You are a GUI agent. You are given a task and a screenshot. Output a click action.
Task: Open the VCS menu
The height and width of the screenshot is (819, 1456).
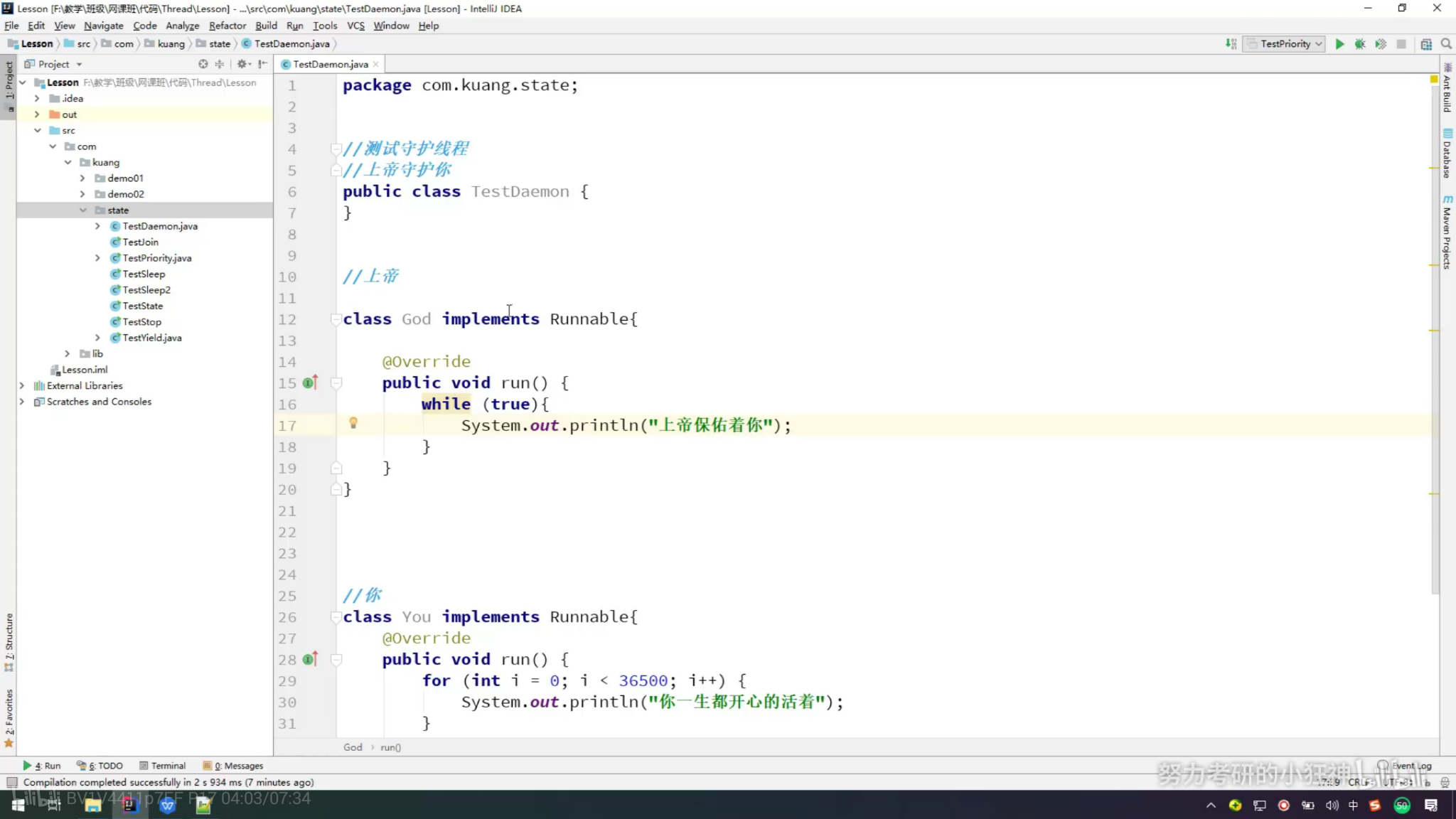coord(355,26)
